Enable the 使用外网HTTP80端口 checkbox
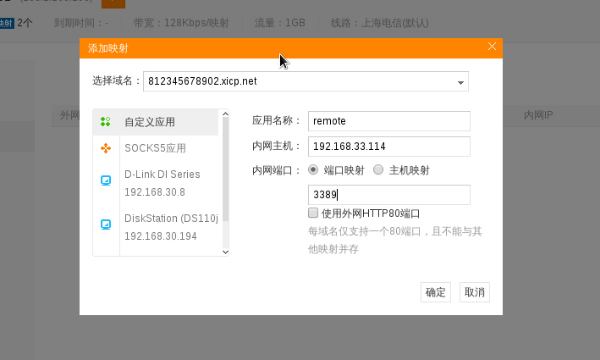This screenshot has width=600, height=360. click(x=313, y=213)
